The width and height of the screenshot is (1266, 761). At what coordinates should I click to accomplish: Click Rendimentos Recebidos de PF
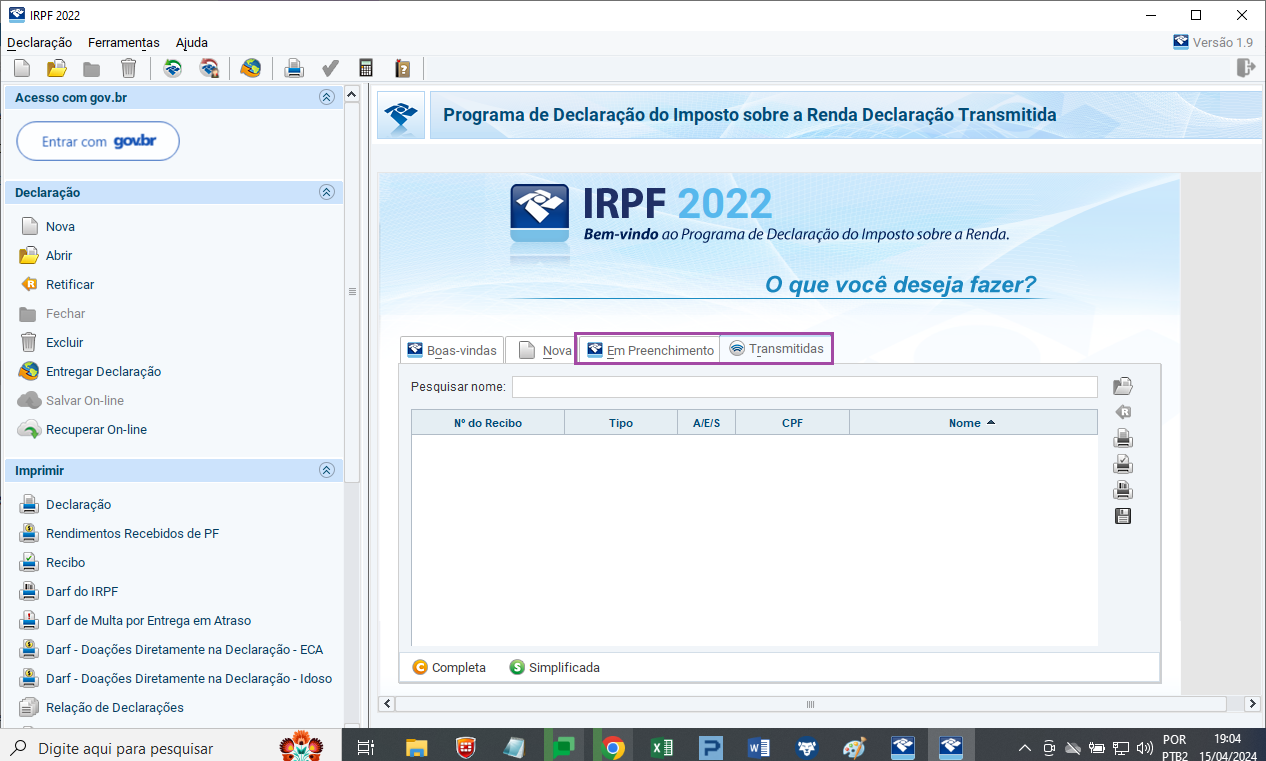pos(132,534)
